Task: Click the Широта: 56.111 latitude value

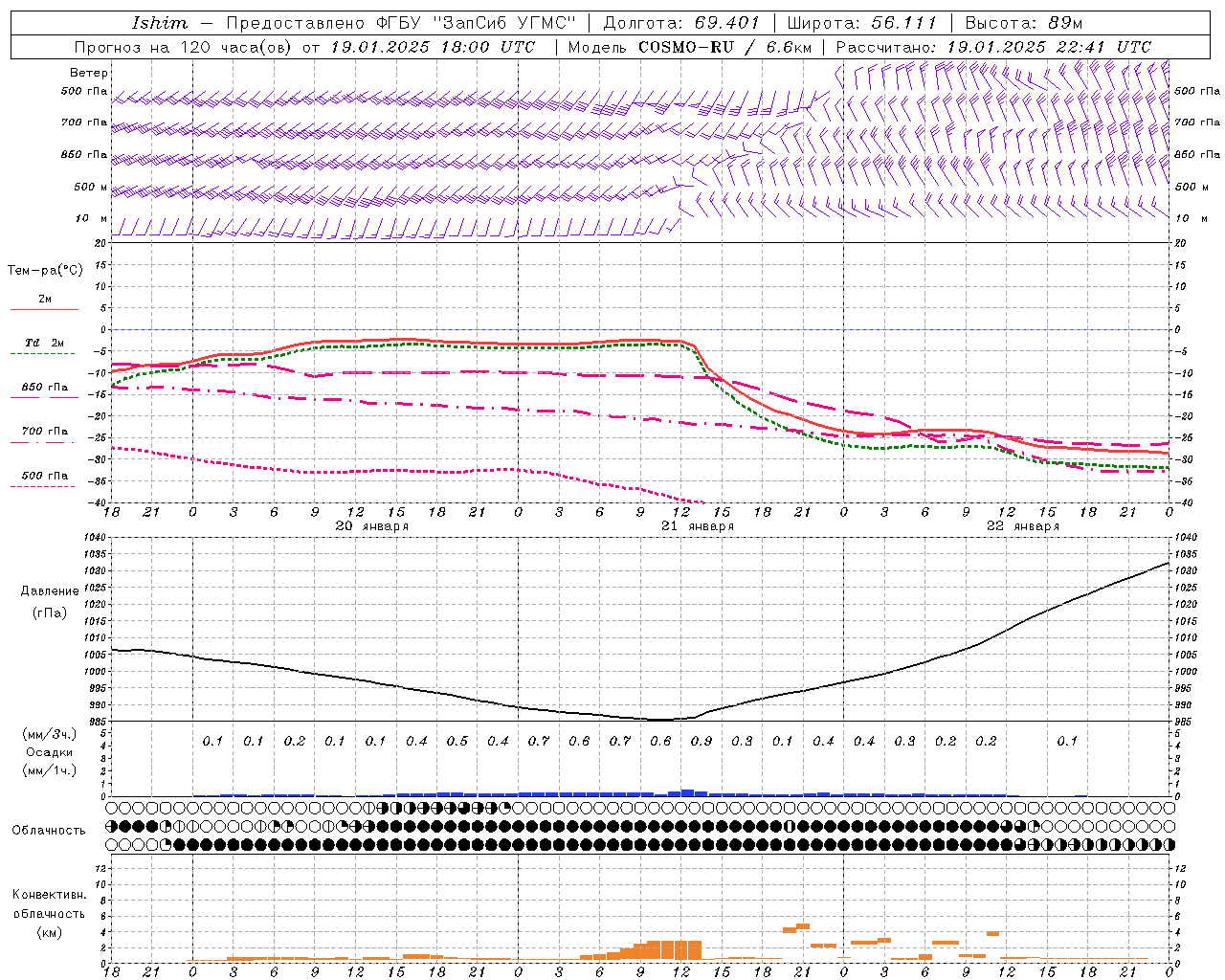Action: point(861,23)
